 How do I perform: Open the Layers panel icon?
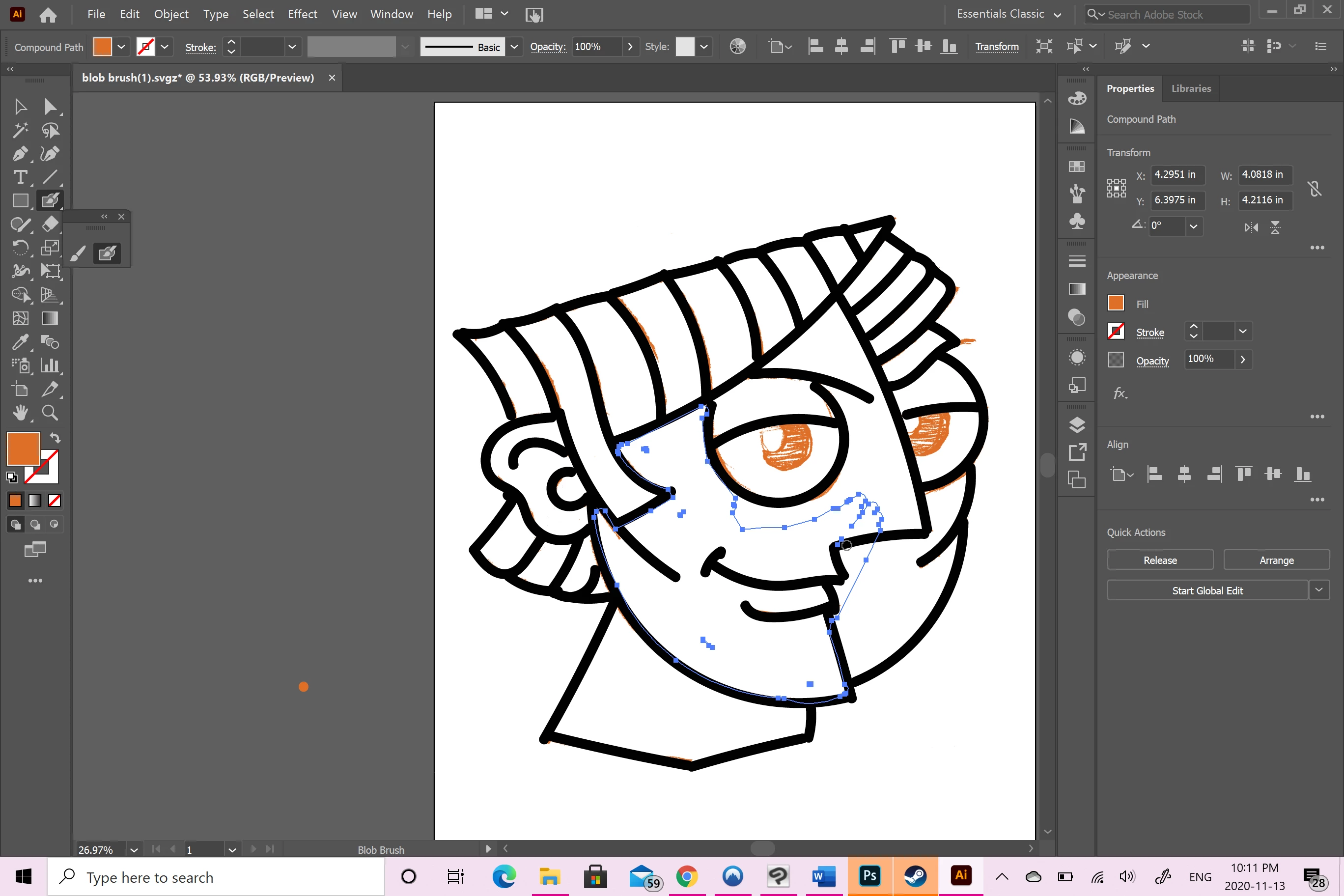tap(1077, 424)
